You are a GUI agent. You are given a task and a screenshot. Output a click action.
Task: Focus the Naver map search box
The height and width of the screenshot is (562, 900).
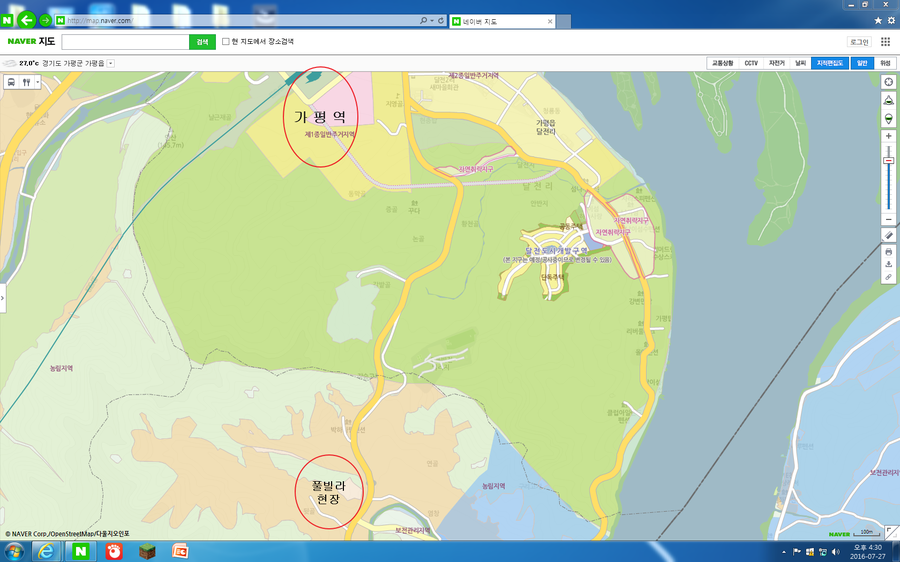coord(125,42)
